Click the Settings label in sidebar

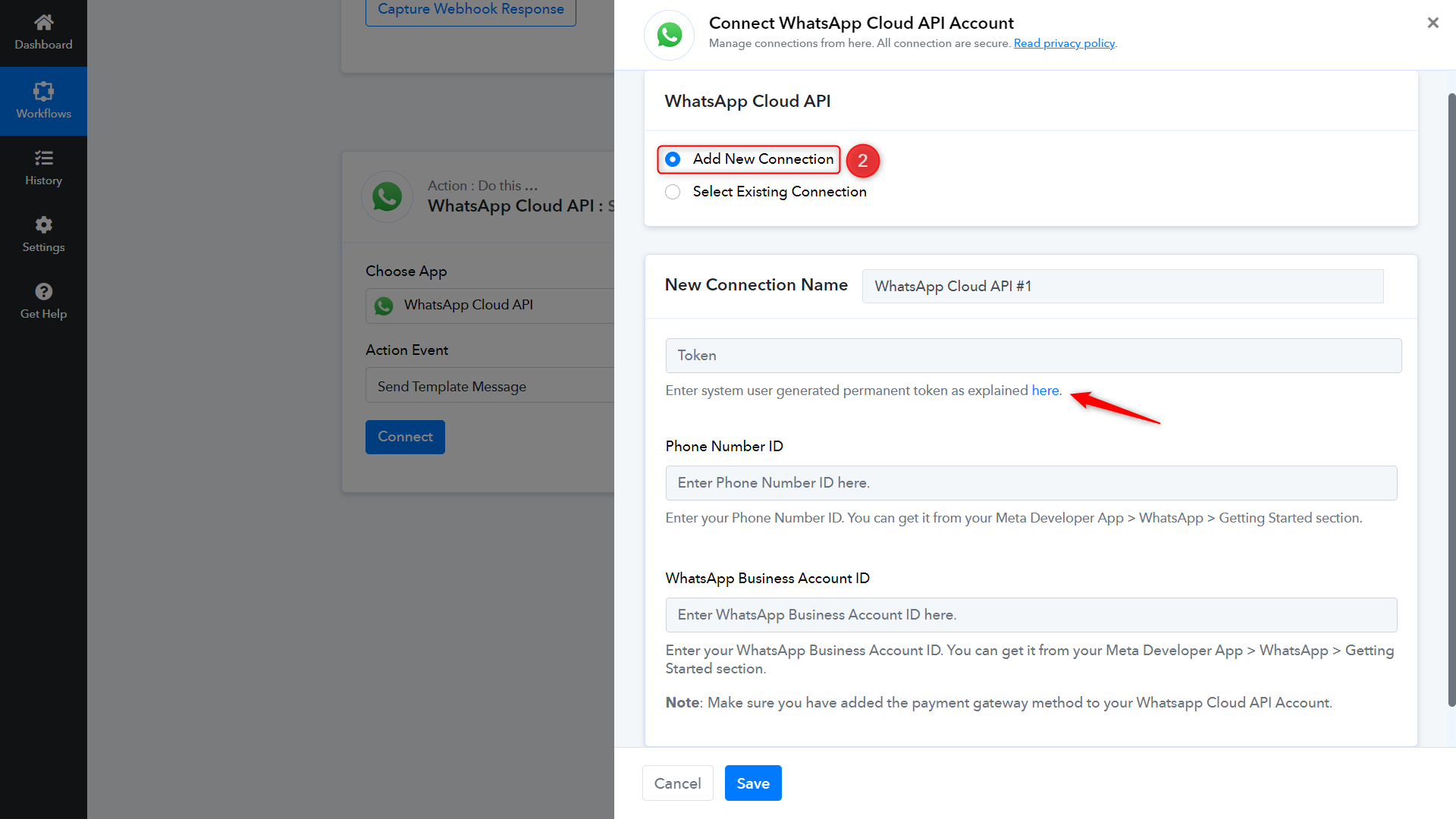click(43, 247)
